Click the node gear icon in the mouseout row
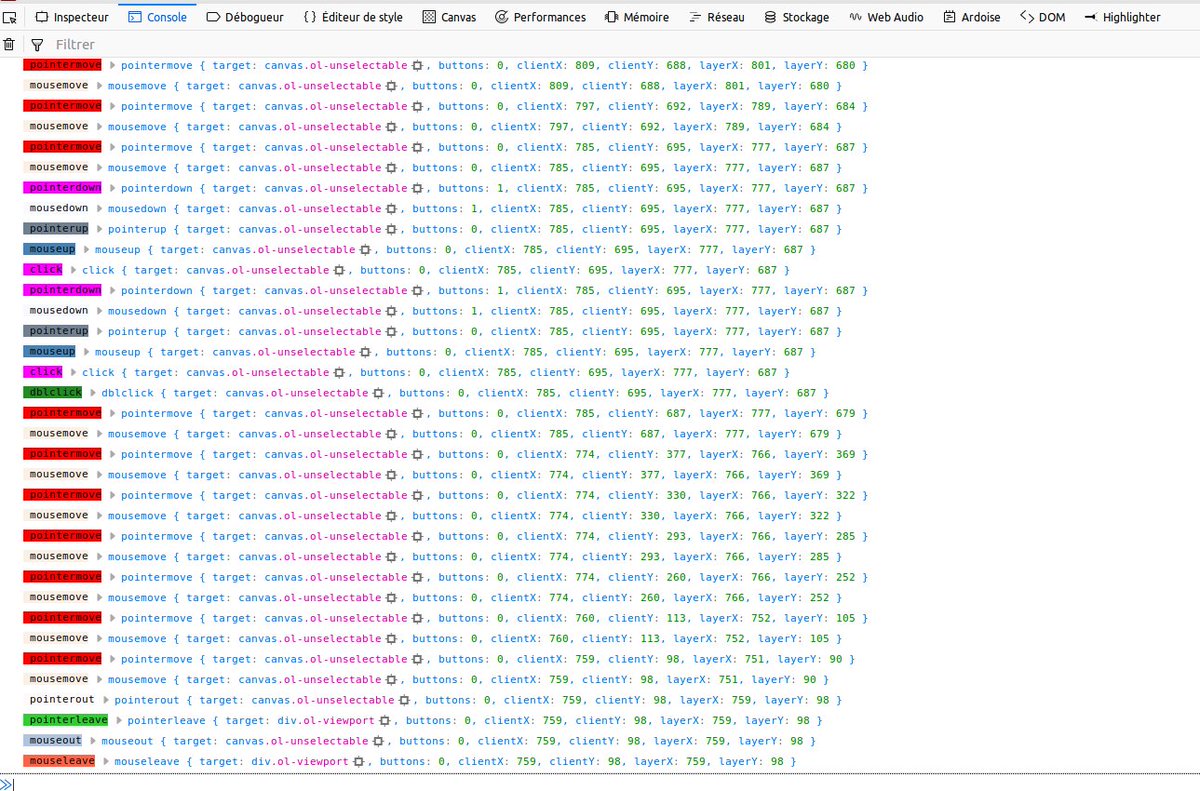1200x791 pixels. [x=378, y=741]
